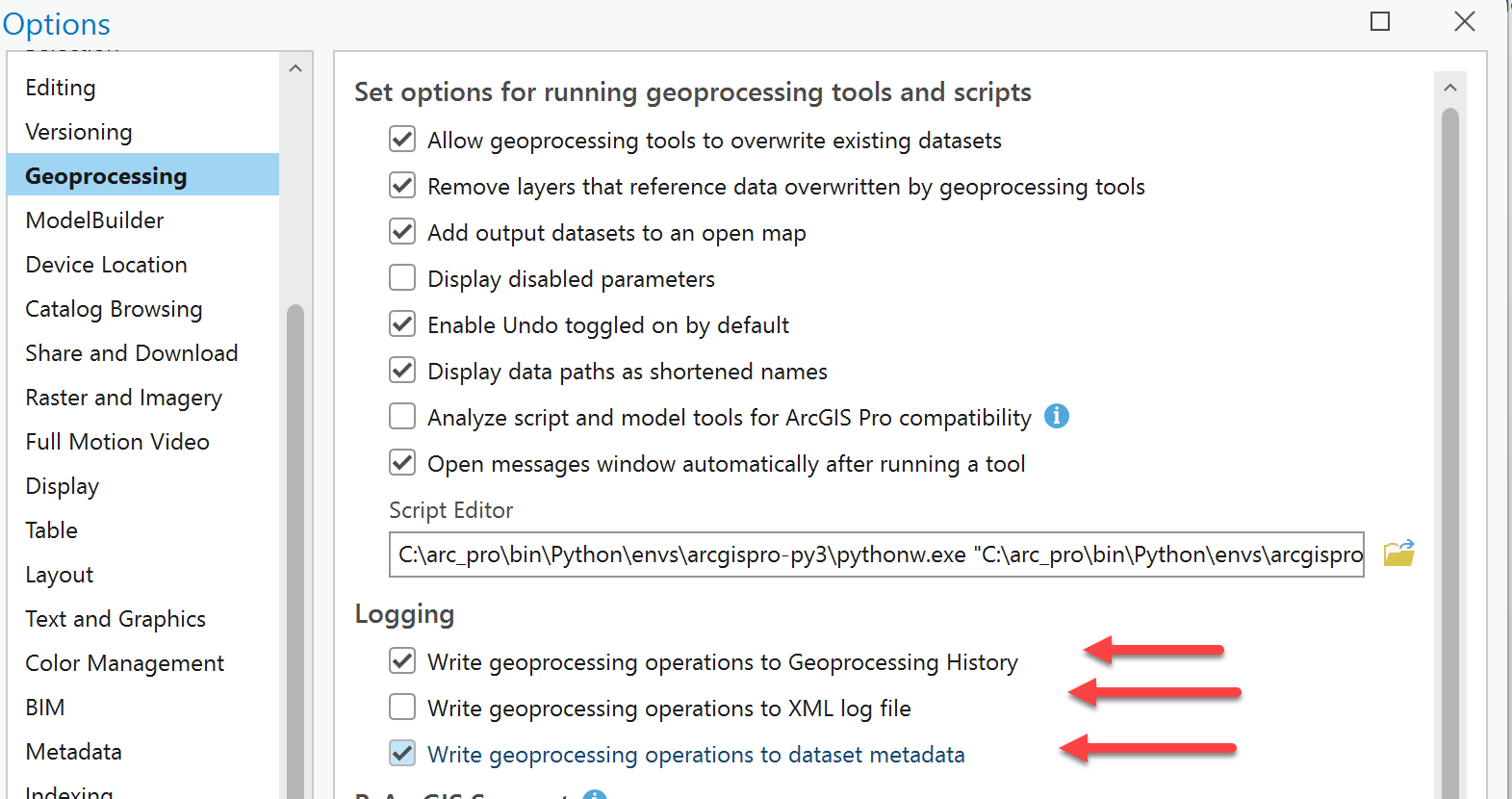Screen dimensions: 1512x799
Task: Disable overwriting of existing datasets
Action: point(402,139)
